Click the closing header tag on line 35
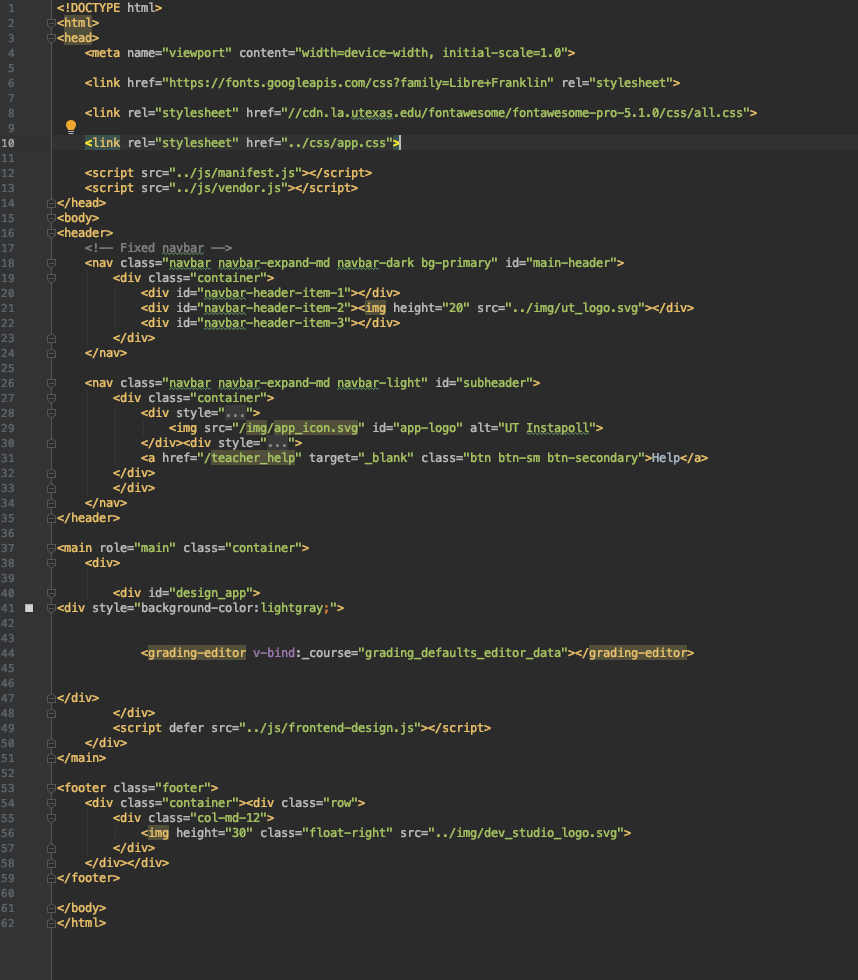This screenshot has height=980, width=858. (x=88, y=518)
